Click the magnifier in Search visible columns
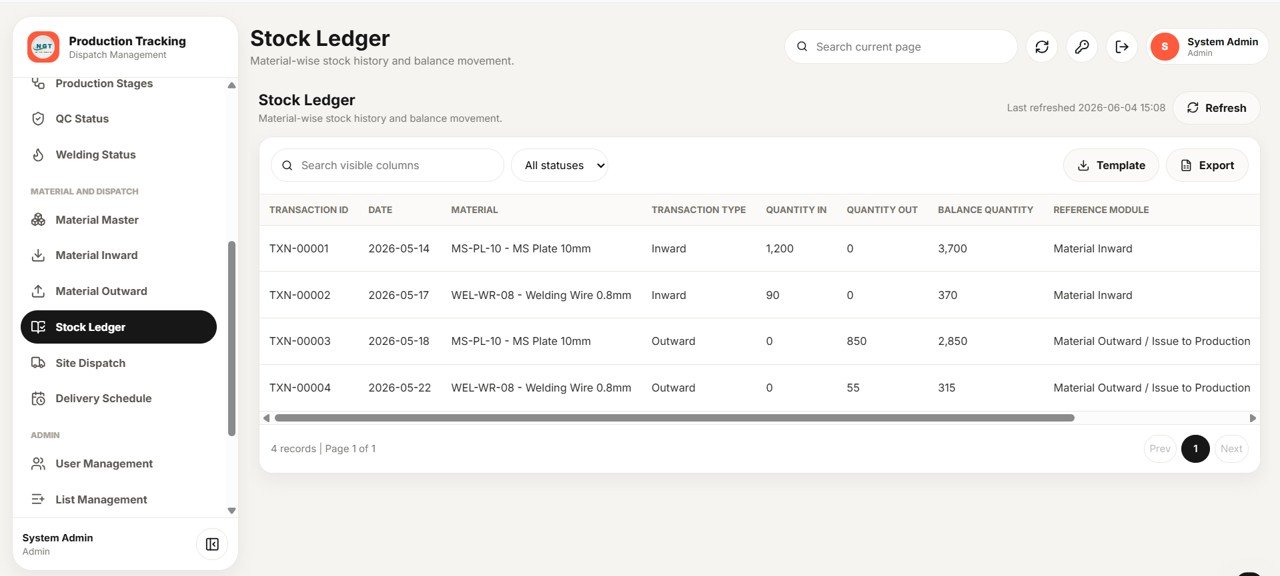 (288, 166)
